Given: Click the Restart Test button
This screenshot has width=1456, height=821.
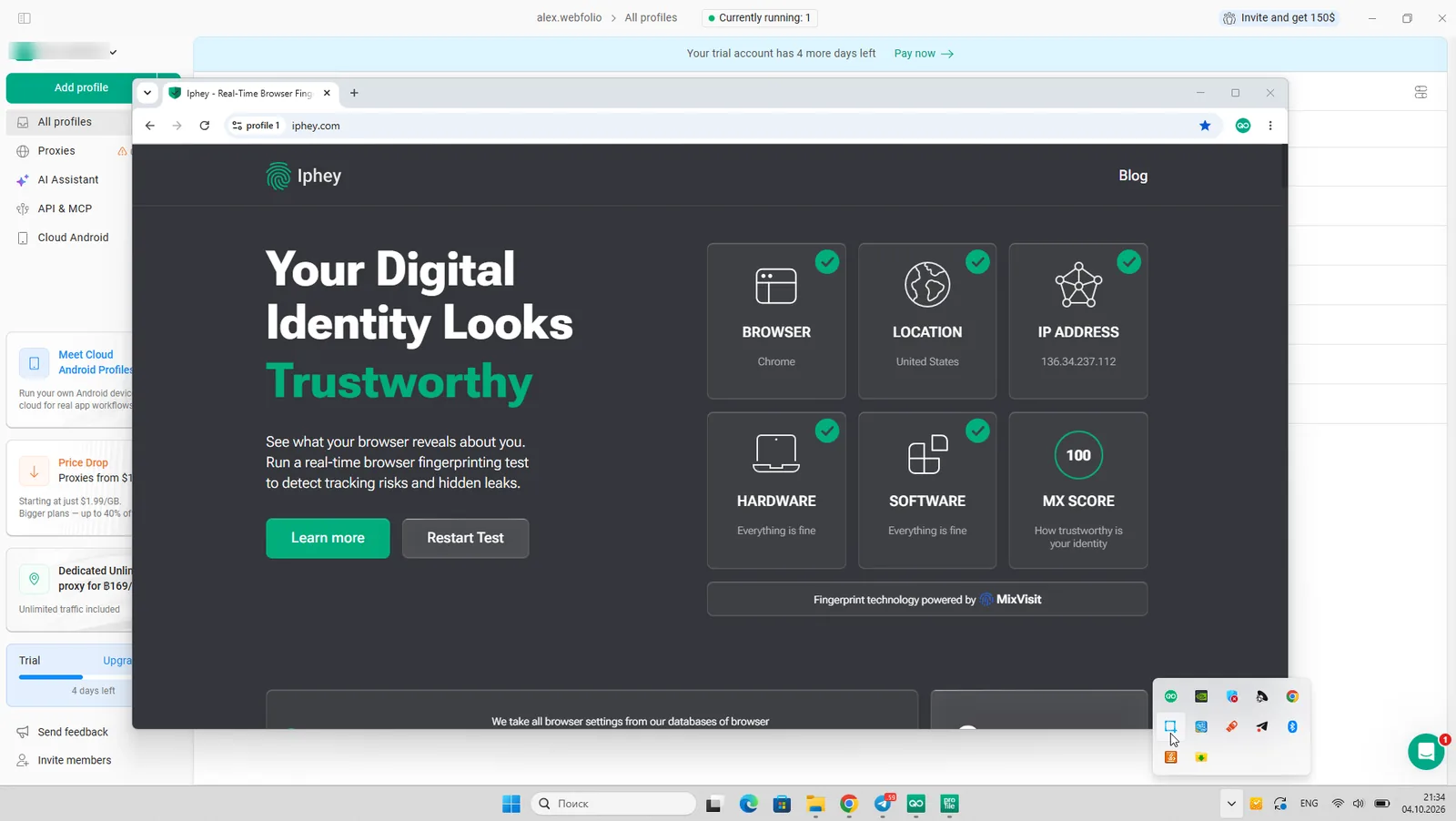Looking at the screenshot, I should [465, 538].
